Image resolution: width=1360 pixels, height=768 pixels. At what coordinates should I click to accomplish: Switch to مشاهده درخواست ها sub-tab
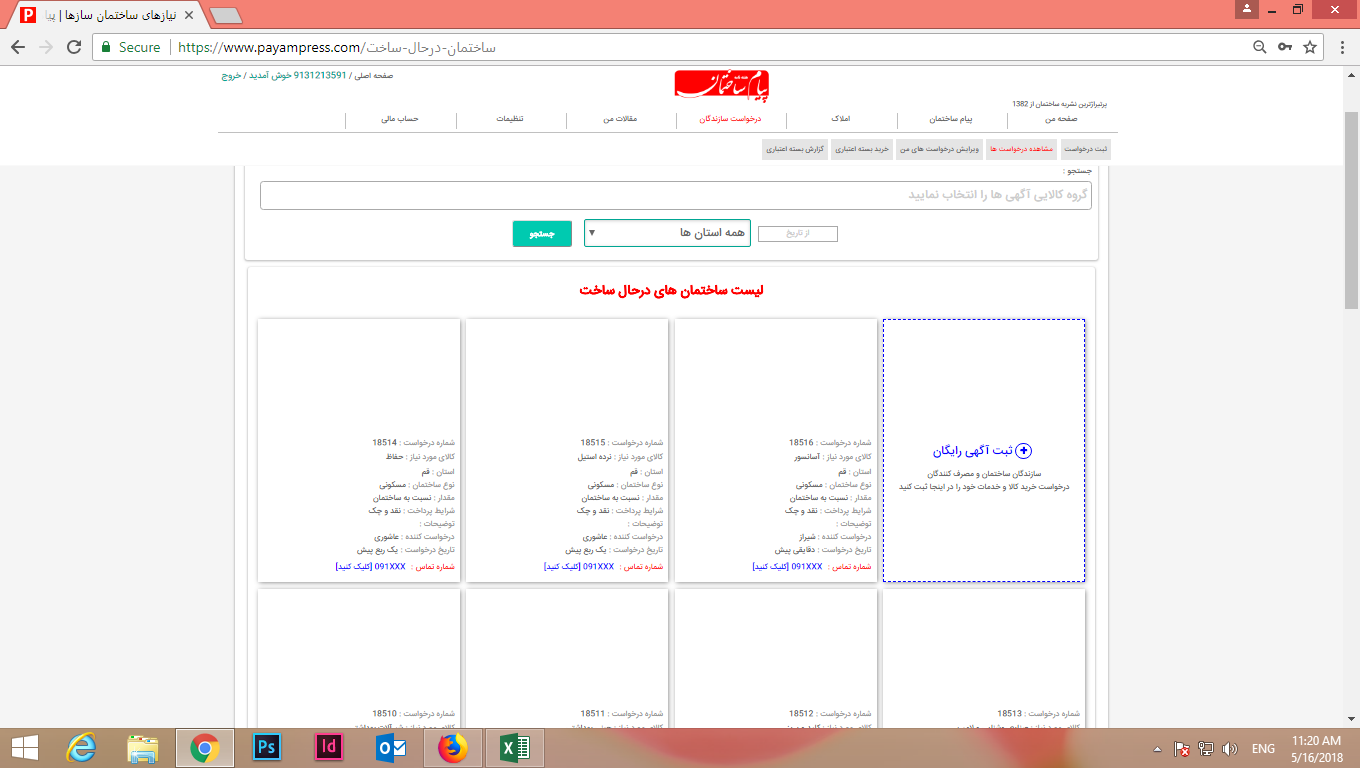1020,148
